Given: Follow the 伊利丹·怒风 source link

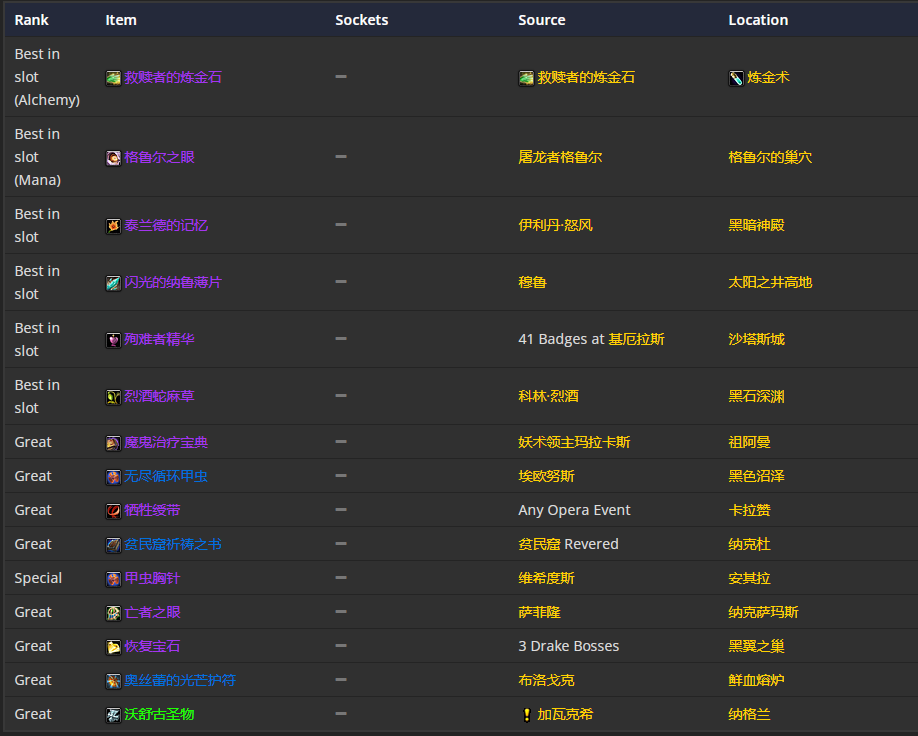Looking at the screenshot, I should tap(556, 225).
